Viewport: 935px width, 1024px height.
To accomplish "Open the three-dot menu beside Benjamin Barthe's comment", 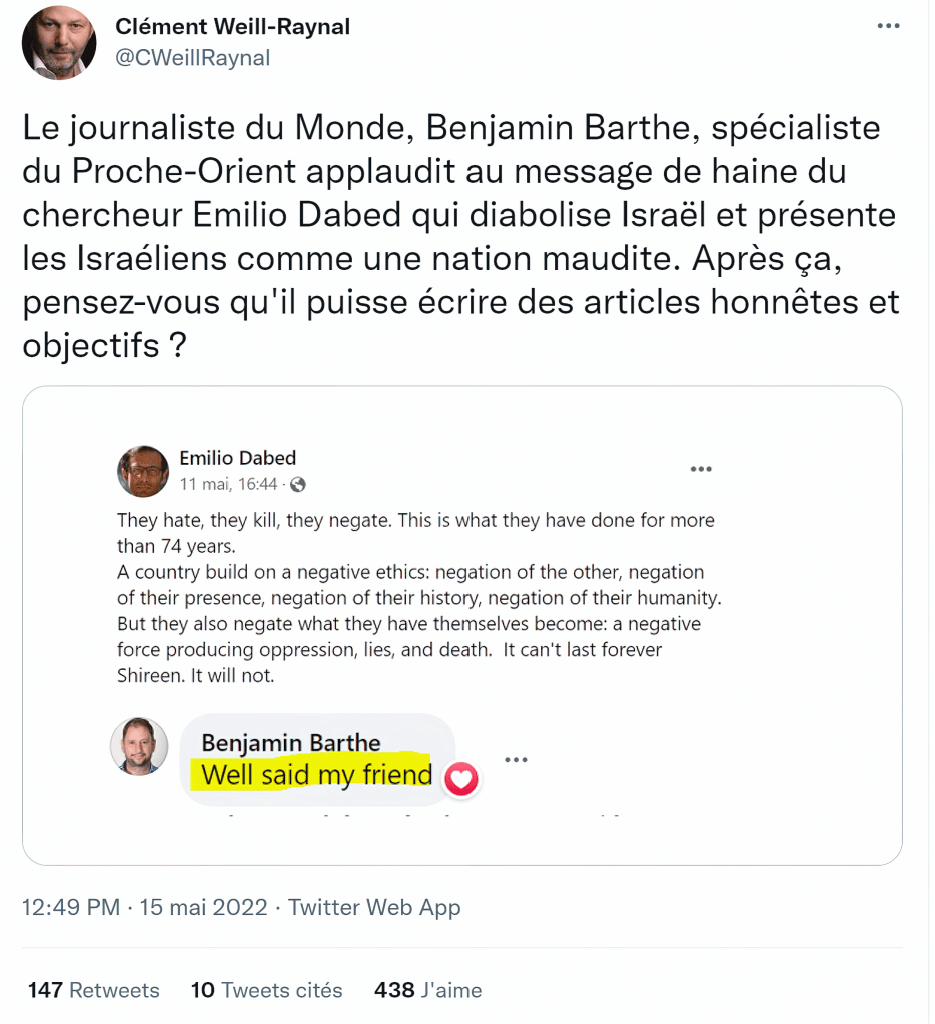I will click(x=516, y=760).
